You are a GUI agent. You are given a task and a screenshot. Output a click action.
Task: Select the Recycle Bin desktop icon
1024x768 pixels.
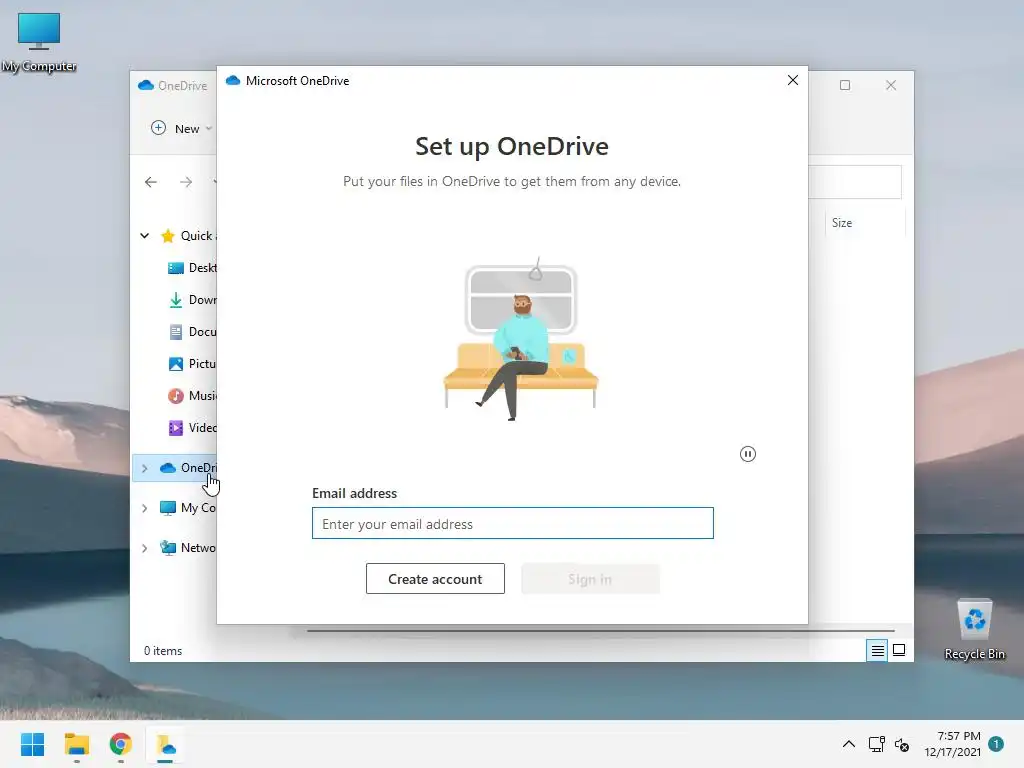pos(974,629)
